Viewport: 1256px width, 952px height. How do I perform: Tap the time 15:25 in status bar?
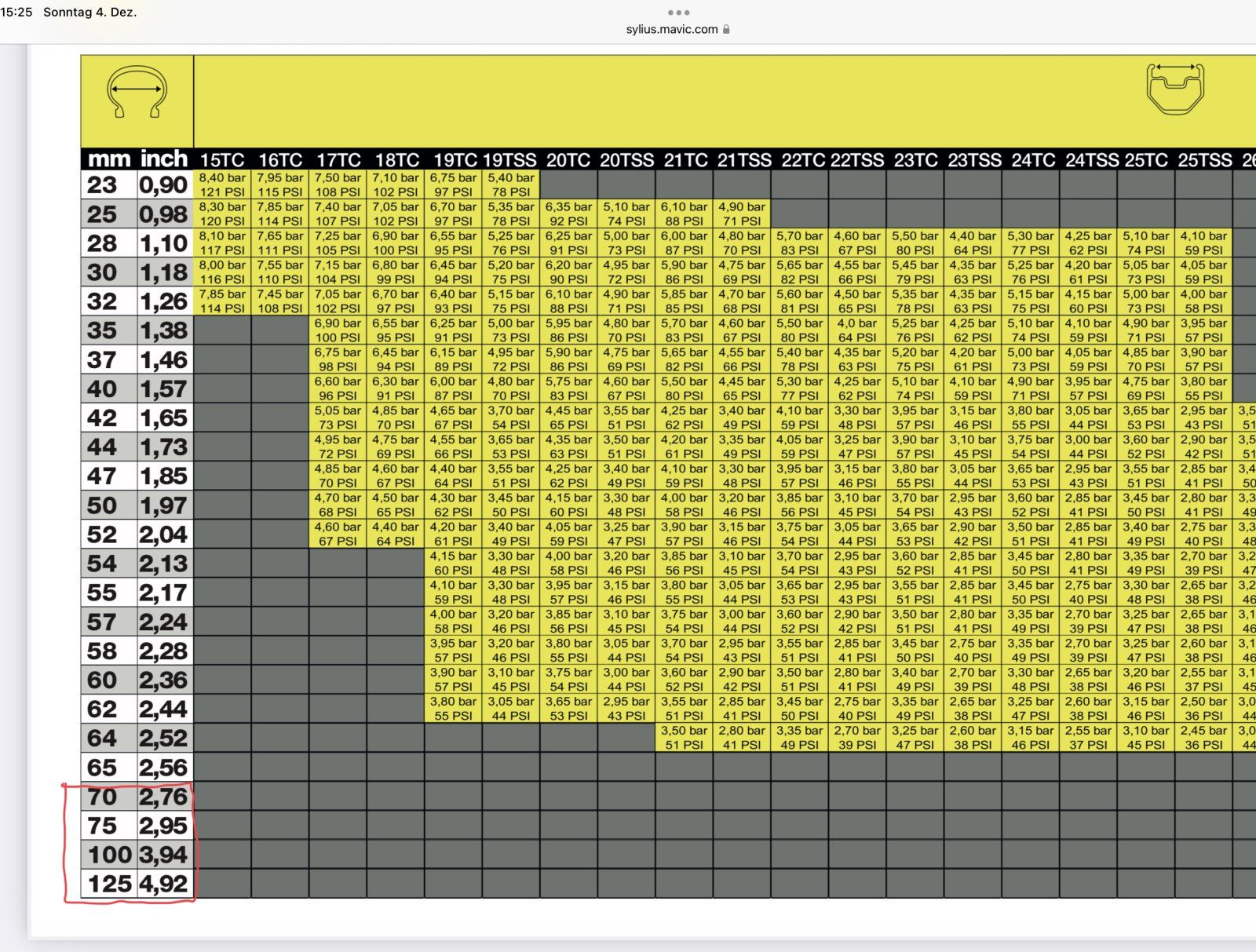(x=16, y=12)
